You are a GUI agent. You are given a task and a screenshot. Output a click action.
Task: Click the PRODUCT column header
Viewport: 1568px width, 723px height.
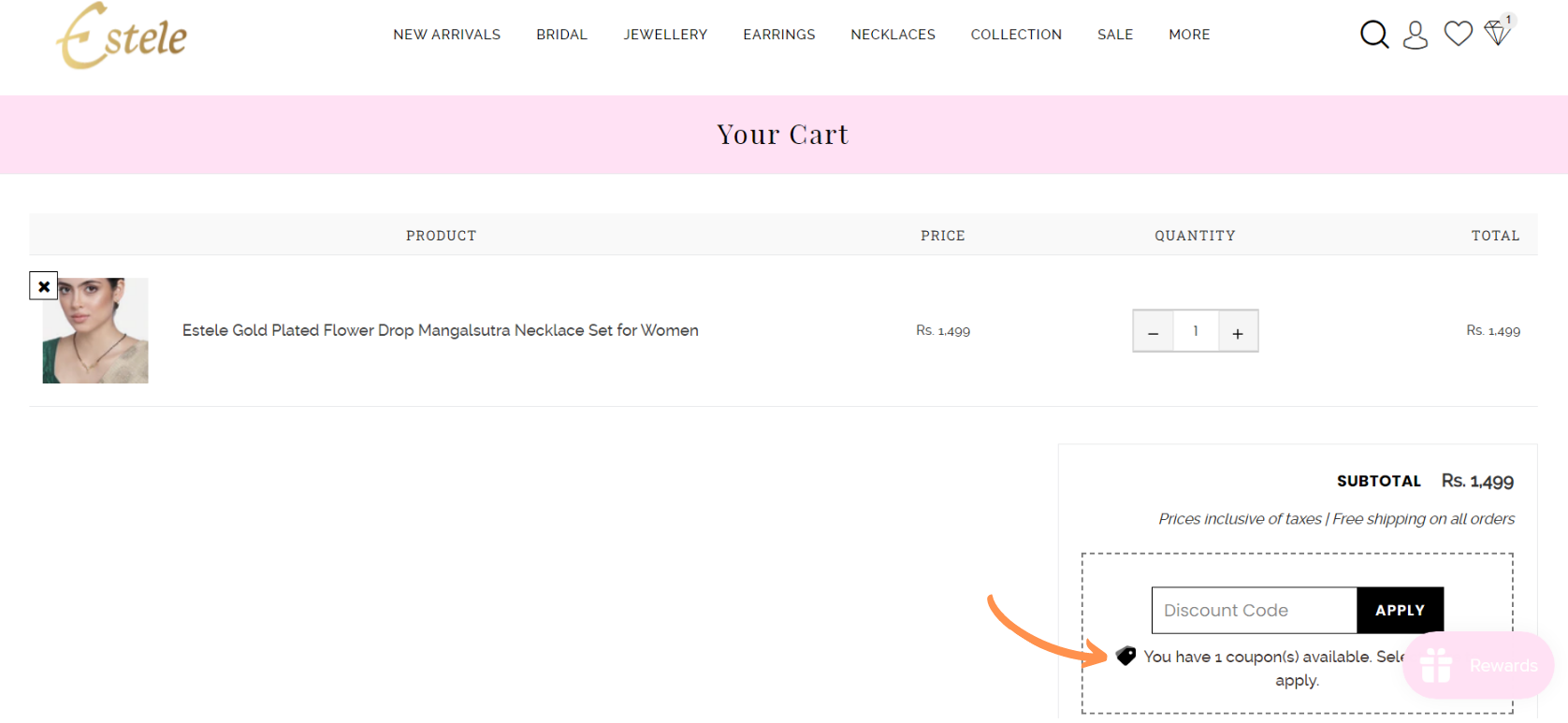442,236
